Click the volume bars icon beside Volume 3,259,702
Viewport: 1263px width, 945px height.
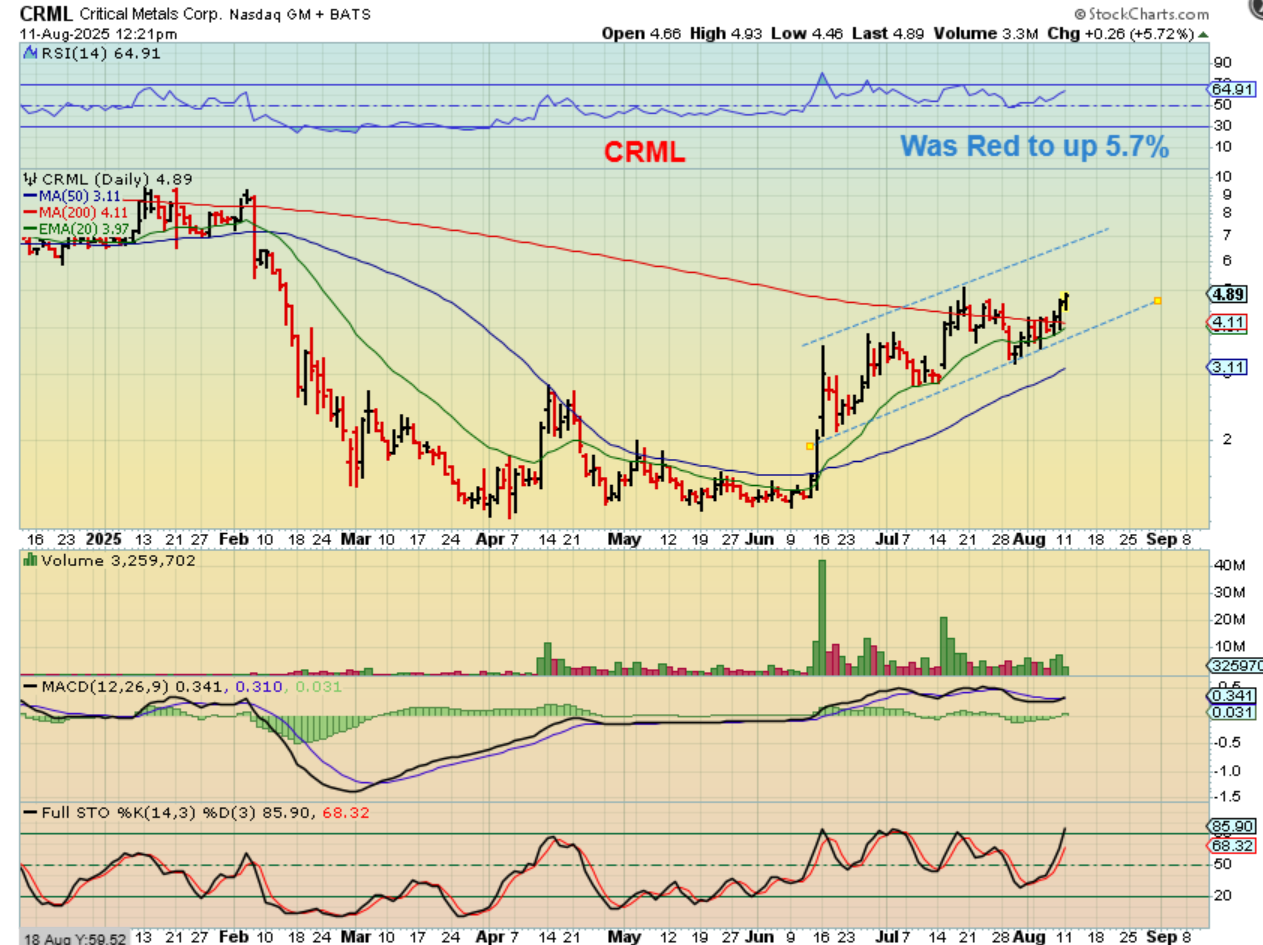(30, 561)
